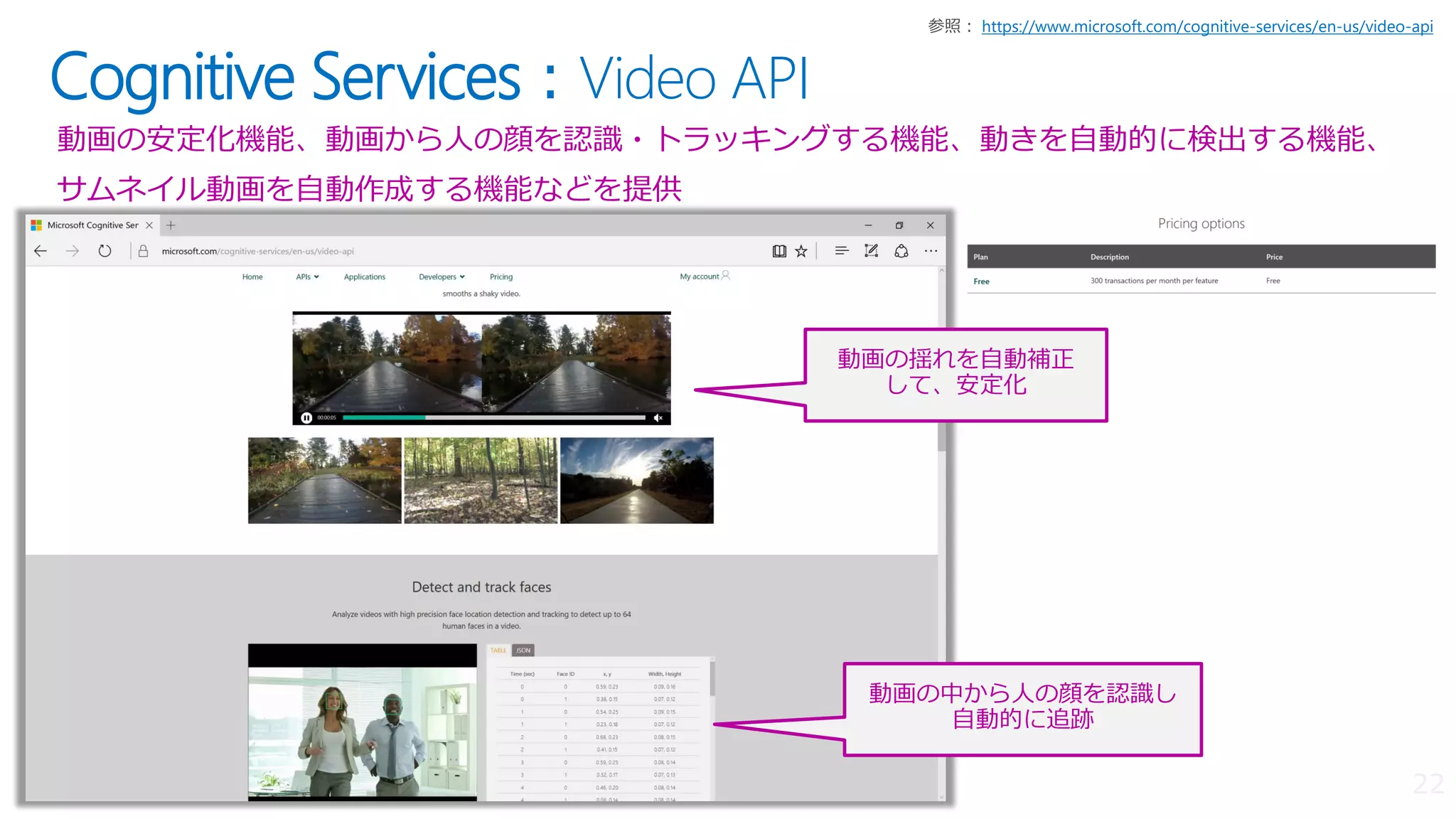Viewport: 1456px width, 819px height.
Task: Open reading view book icon
Action: (779, 251)
